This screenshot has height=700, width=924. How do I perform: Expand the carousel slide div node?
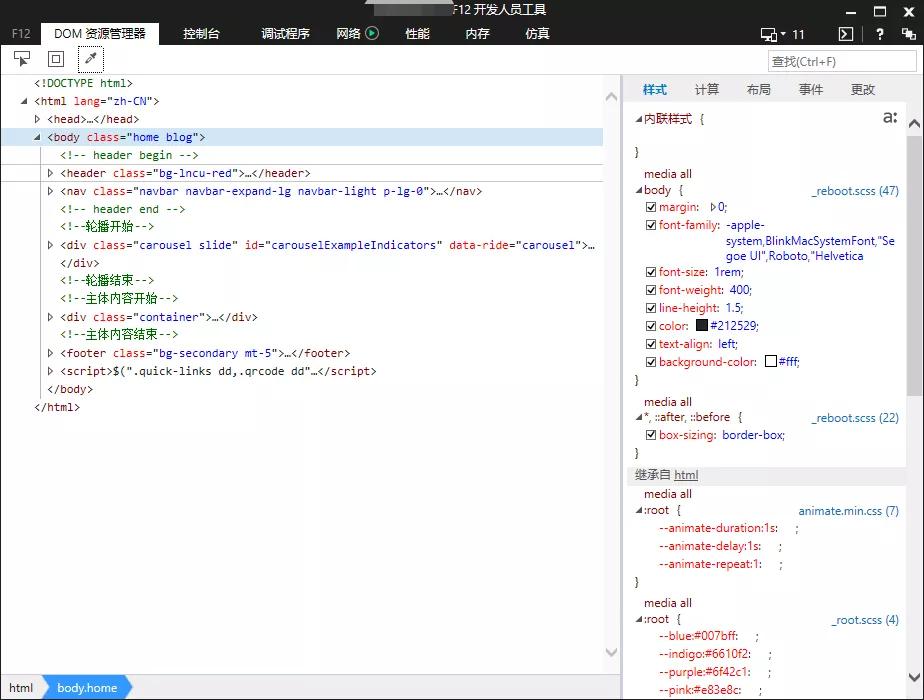pyautogui.click(x=50, y=245)
